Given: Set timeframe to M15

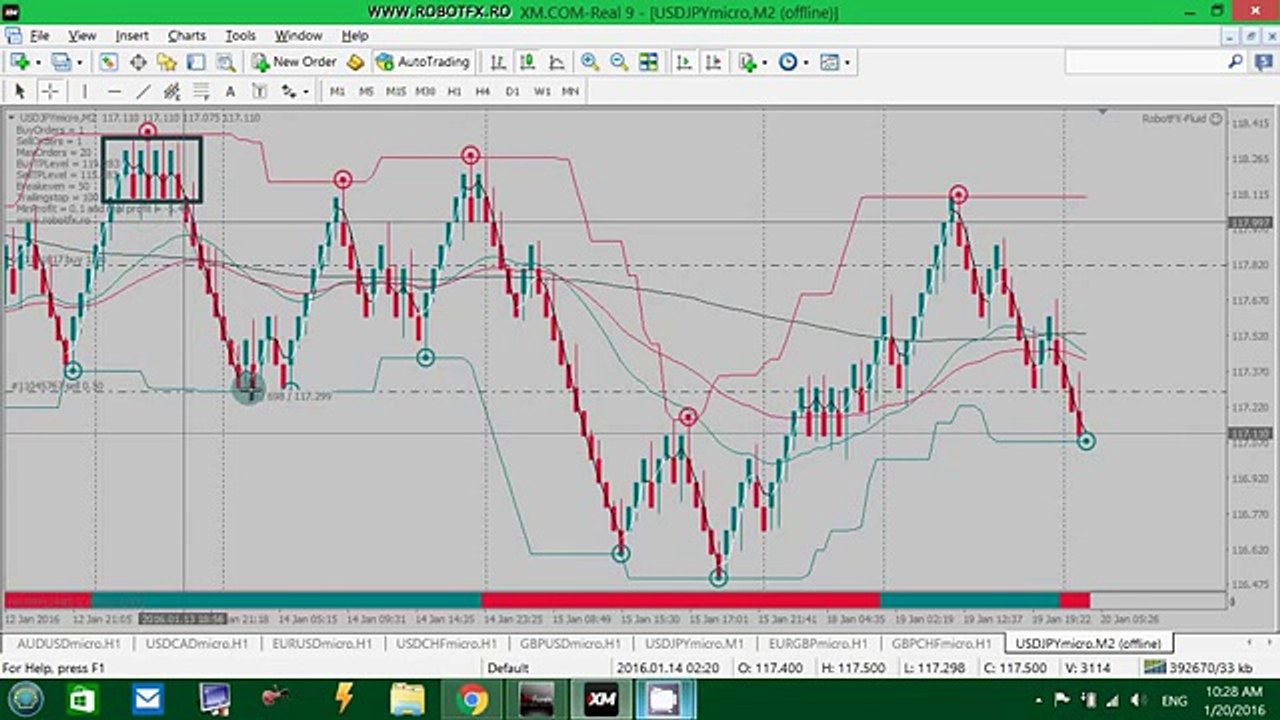Looking at the screenshot, I should point(396,91).
